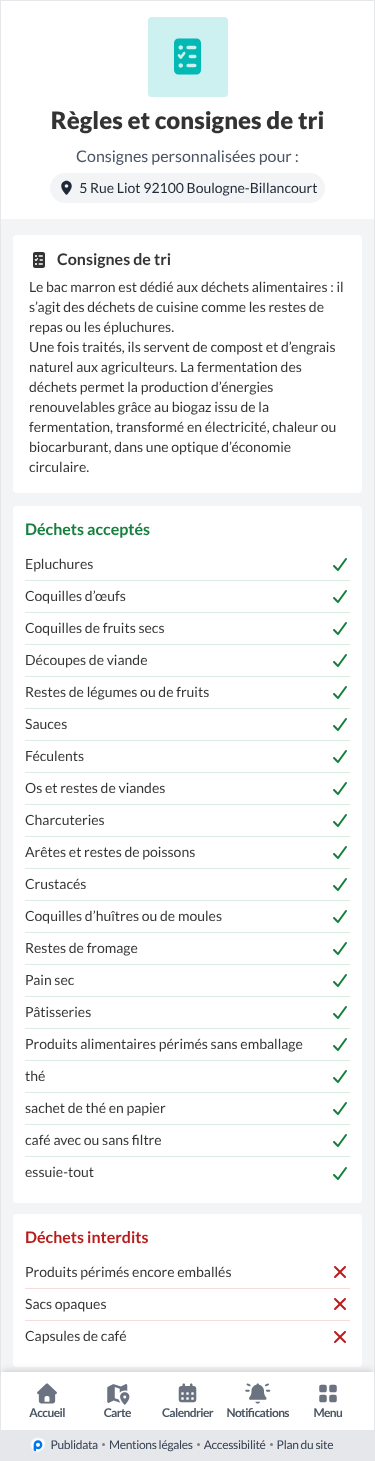
Task: Click the Publidata footer link
Action: coord(73,1445)
